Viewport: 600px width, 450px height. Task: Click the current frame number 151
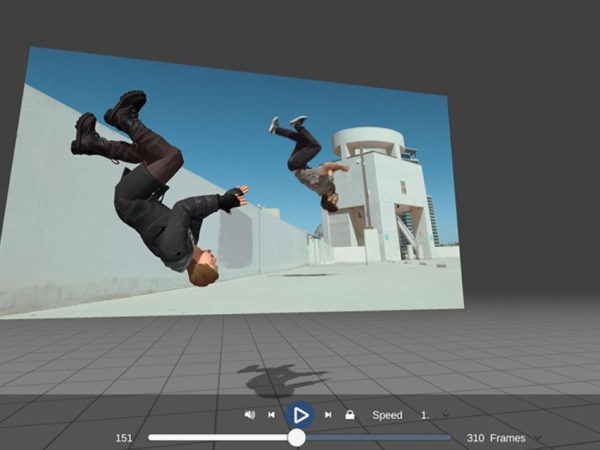[x=124, y=438]
